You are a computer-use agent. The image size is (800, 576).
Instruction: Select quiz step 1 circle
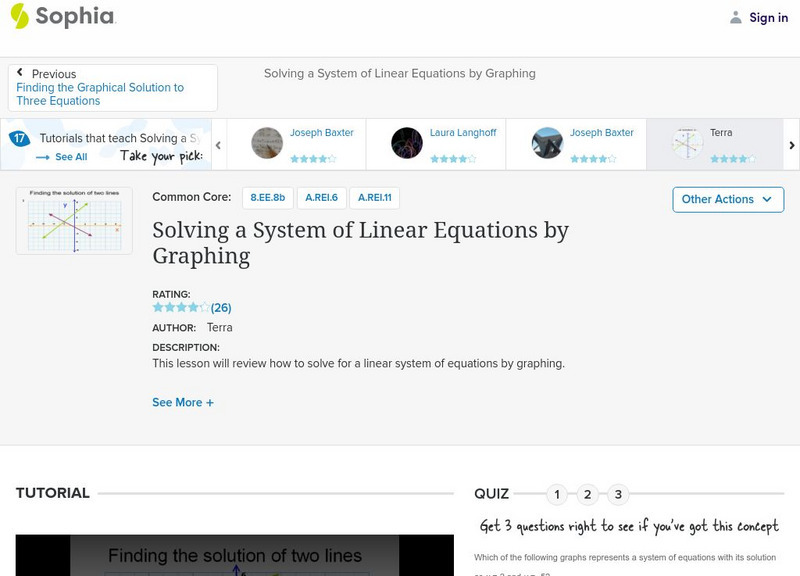pos(557,492)
